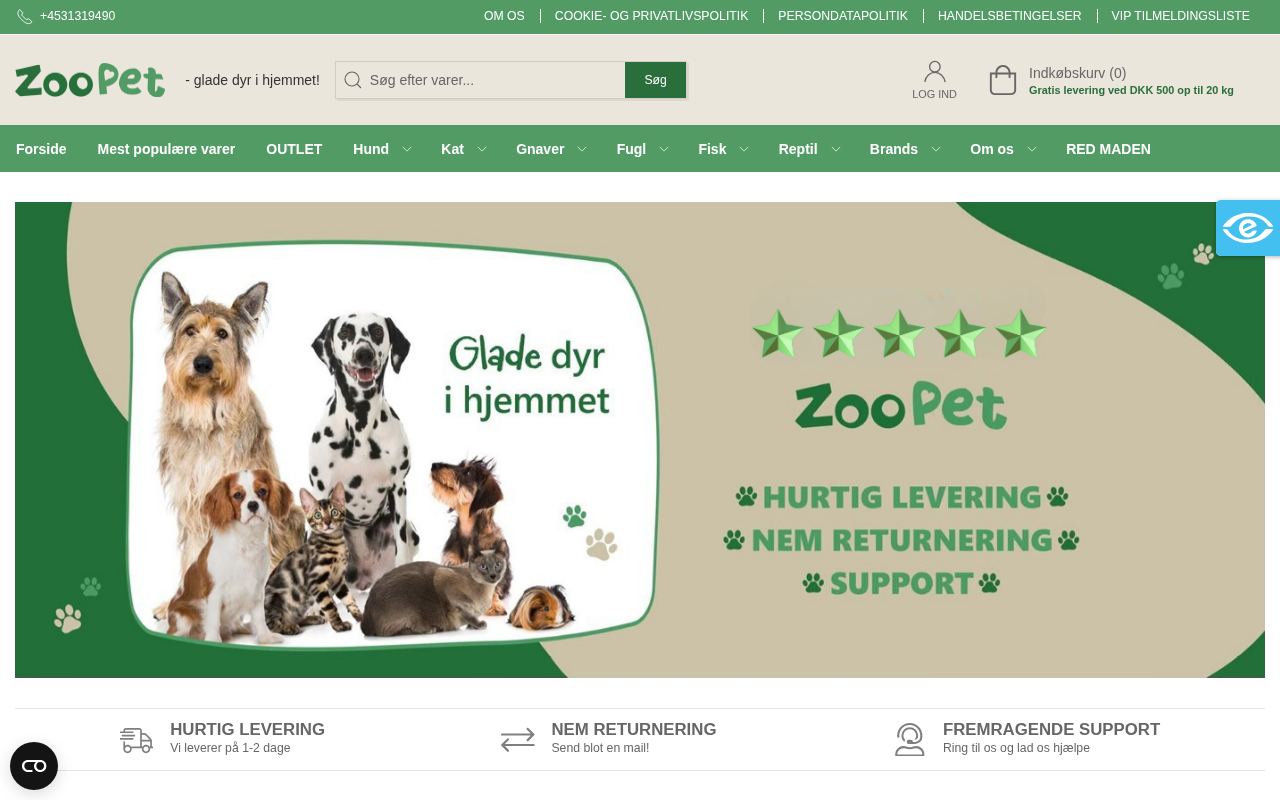Image resolution: width=1280 pixels, height=800 pixels.
Task: Open the VIP TILMELDINGSLISTE link
Action: coord(1181,16)
